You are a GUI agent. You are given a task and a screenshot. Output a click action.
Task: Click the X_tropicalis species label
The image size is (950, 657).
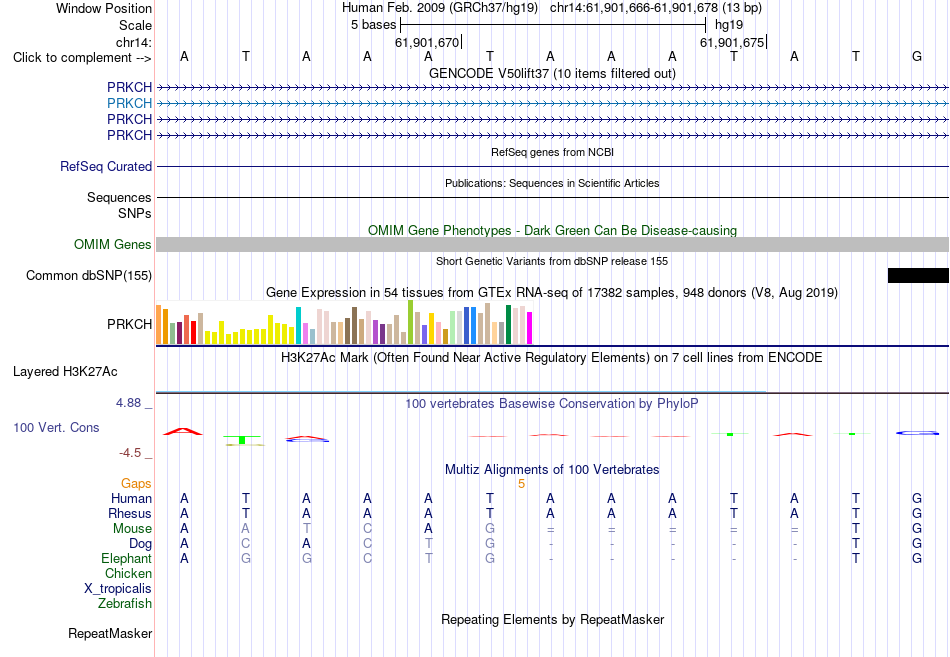point(118,589)
